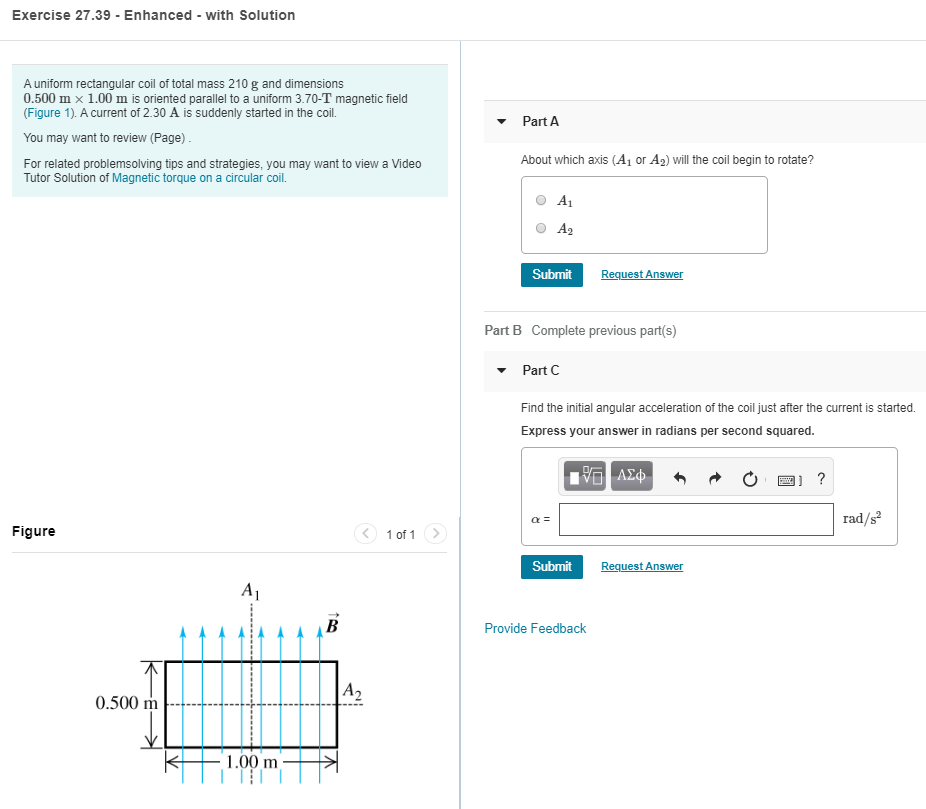926x809 pixels.
Task: Click the redo arrow in the answer toolbar
Action: (714, 477)
